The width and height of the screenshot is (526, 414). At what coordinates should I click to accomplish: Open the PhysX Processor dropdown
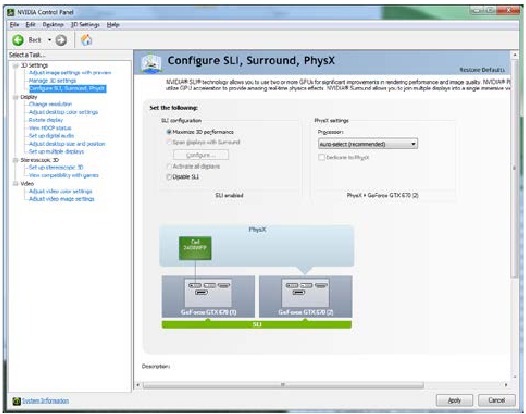[368, 144]
